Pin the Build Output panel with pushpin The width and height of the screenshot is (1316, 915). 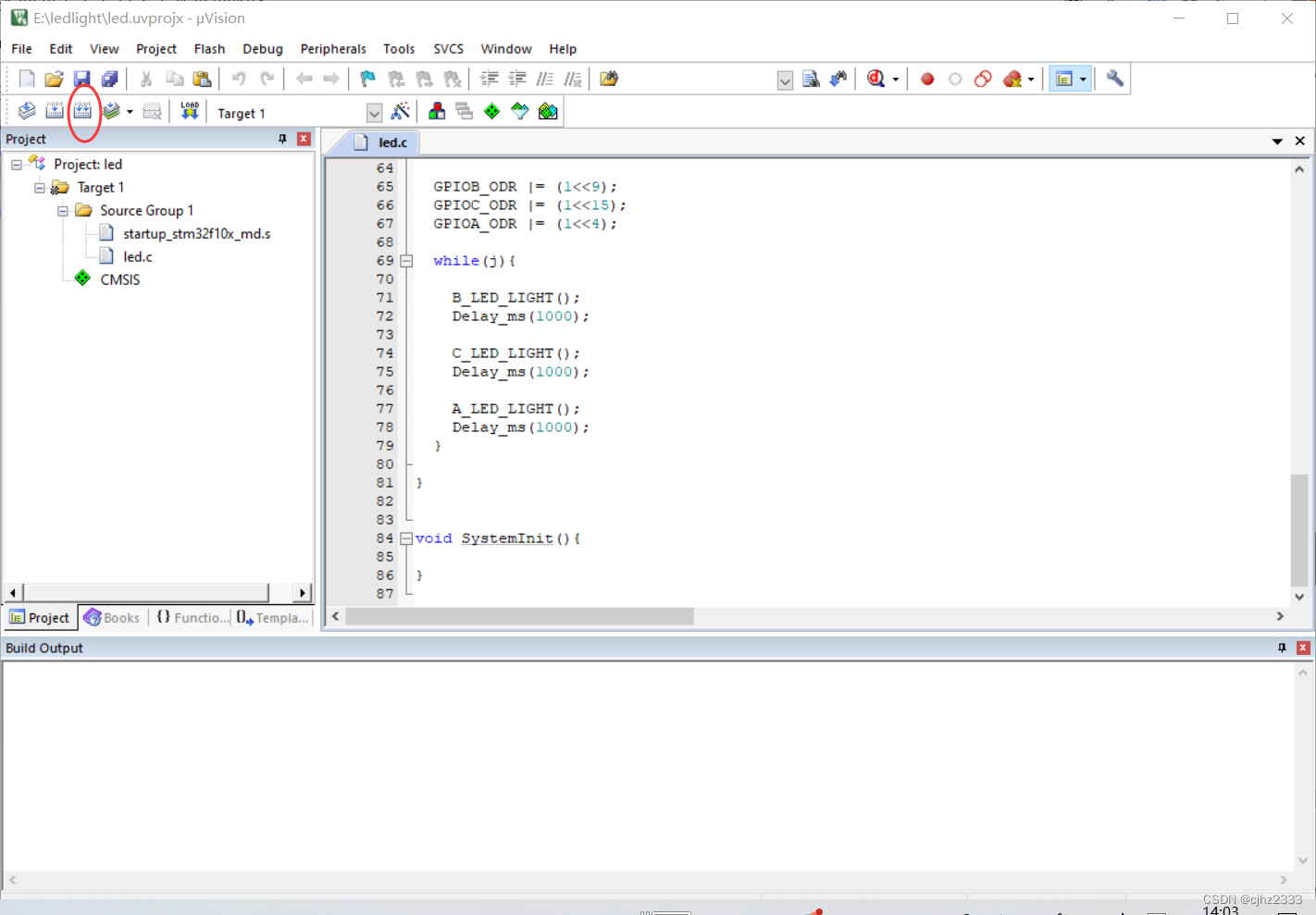[x=1282, y=648]
